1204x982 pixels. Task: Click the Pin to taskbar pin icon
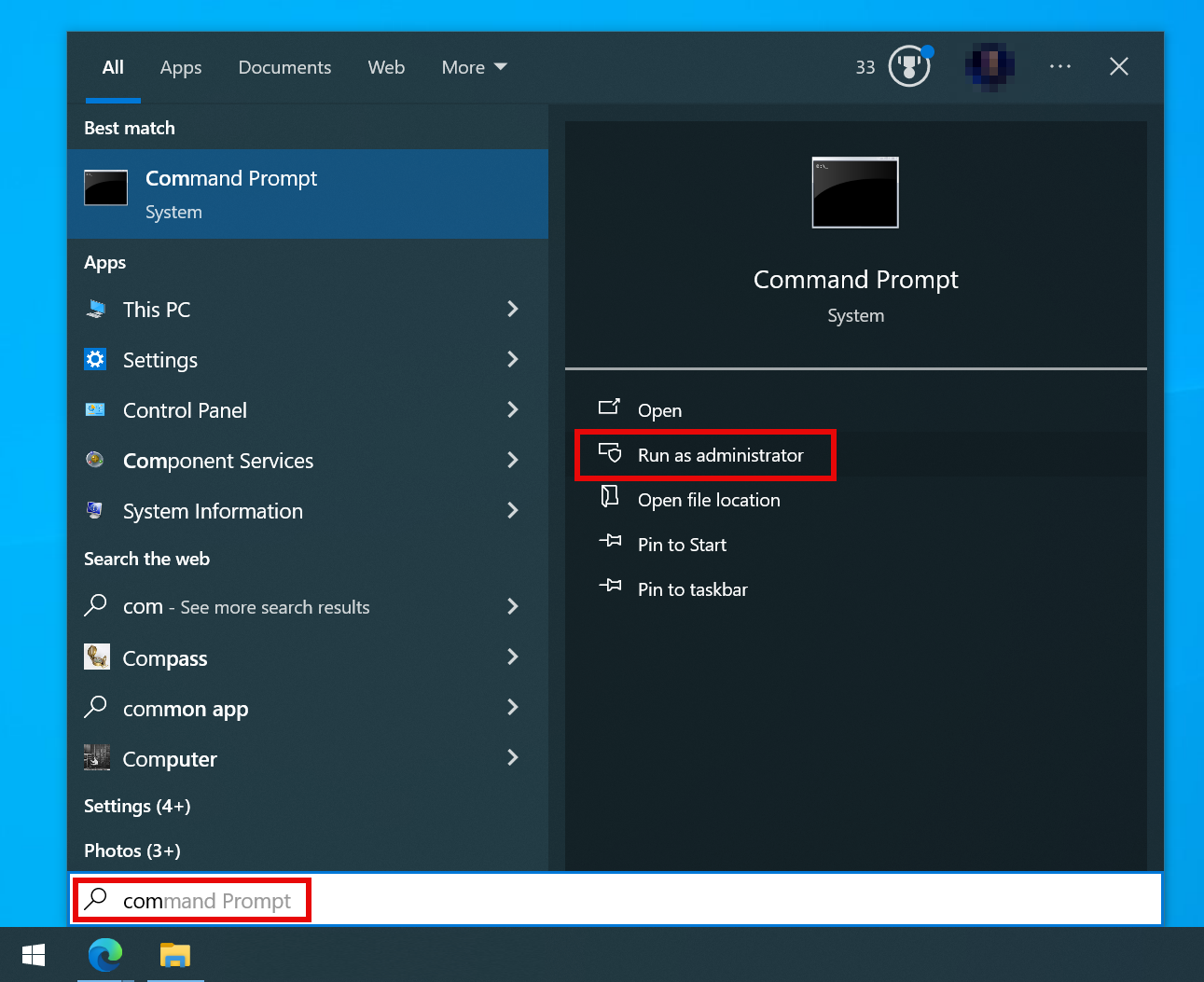click(610, 586)
